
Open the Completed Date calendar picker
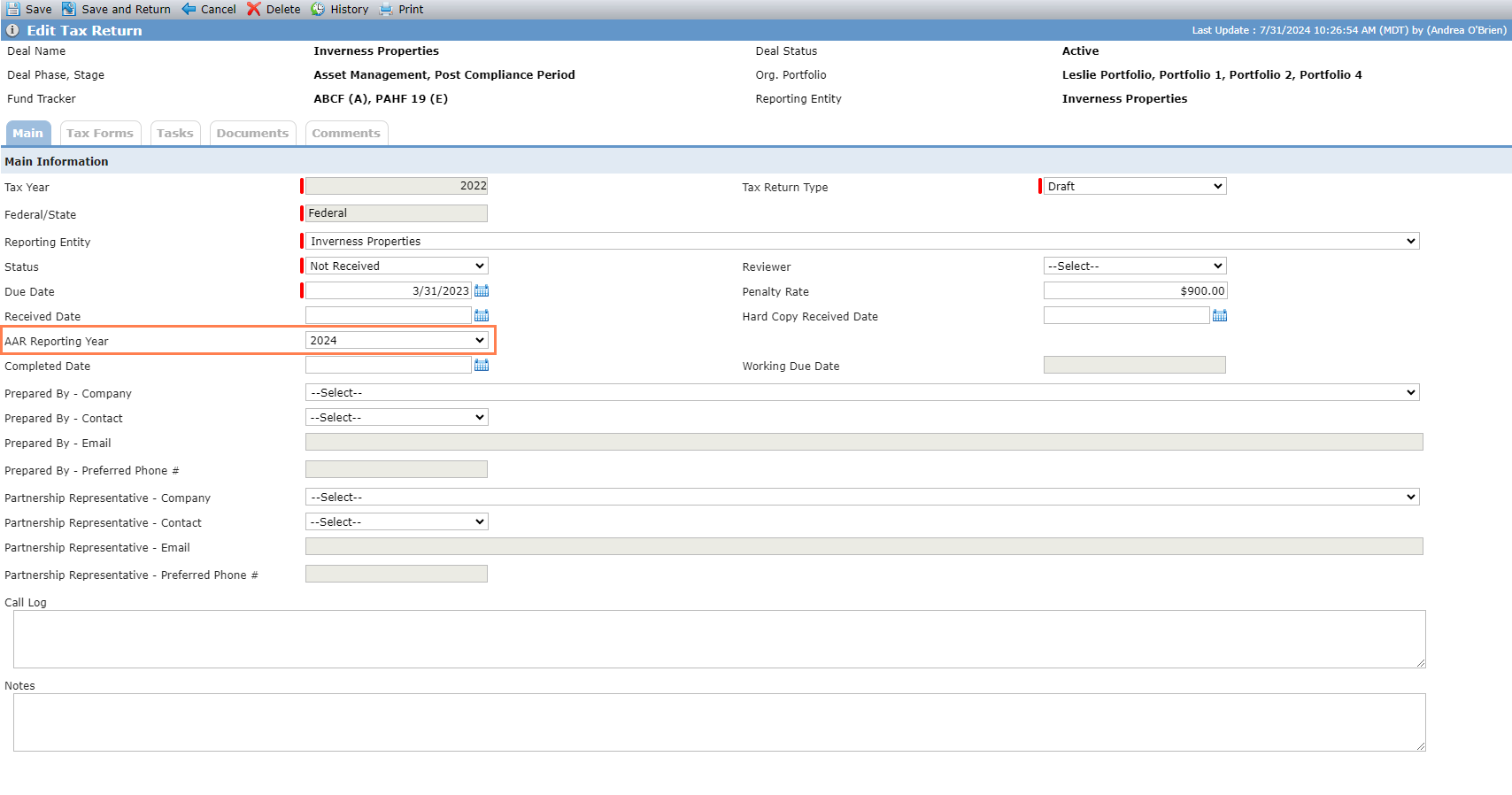pos(482,365)
